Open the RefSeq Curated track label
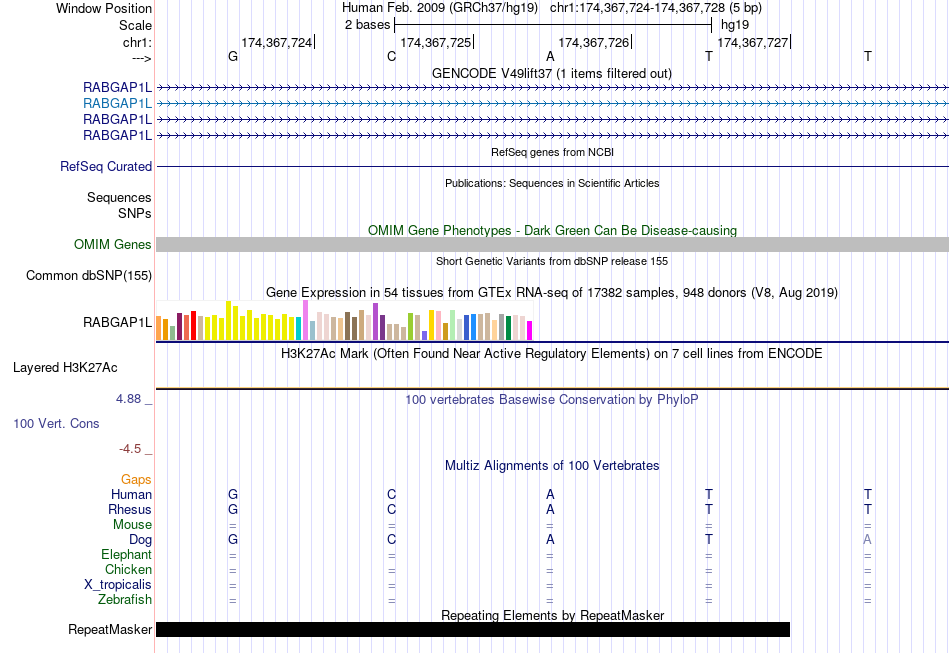950x653 pixels. tap(106, 167)
